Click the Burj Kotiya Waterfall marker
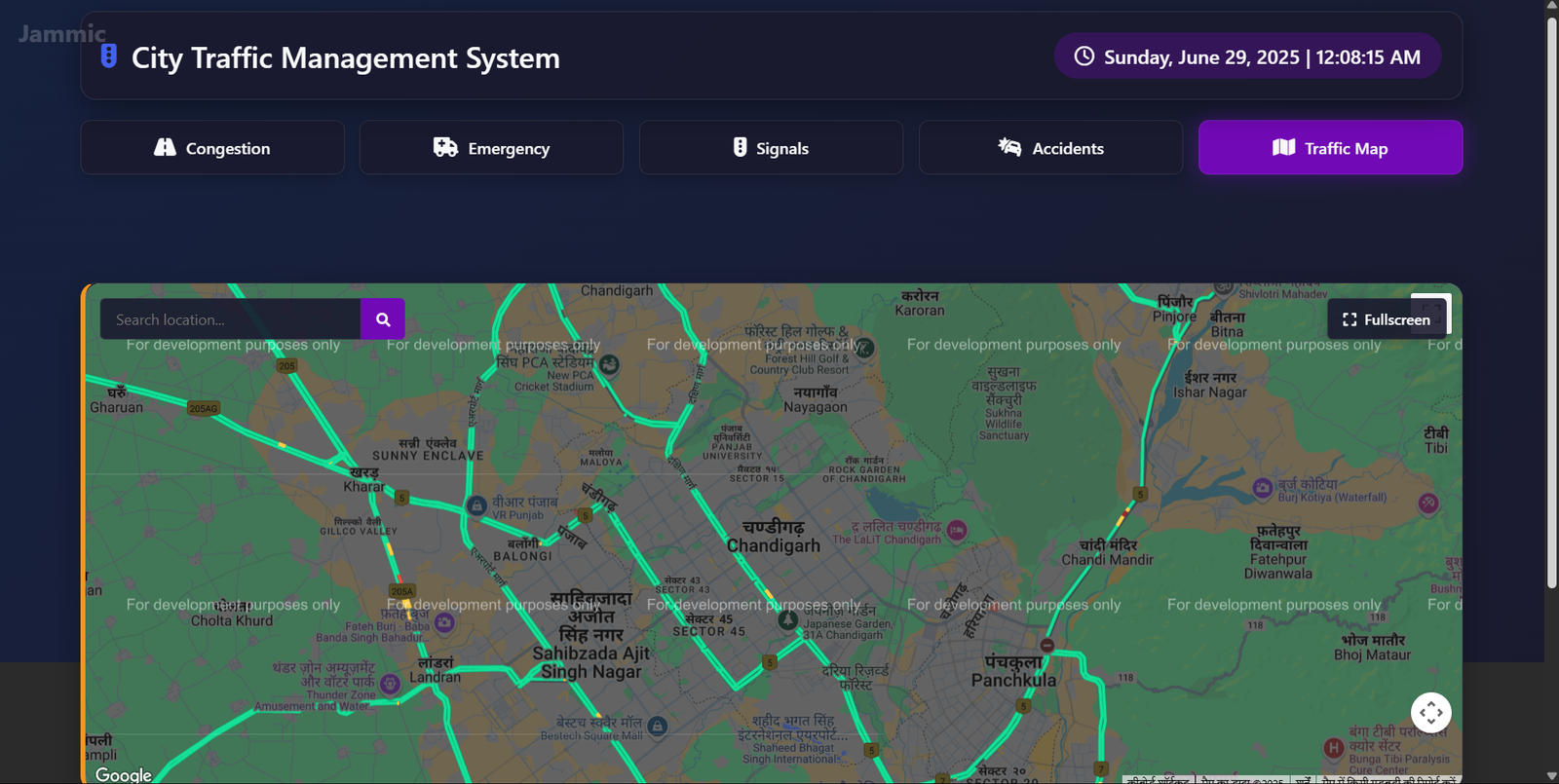Image resolution: width=1559 pixels, height=784 pixels. (x=1263, y=487)
